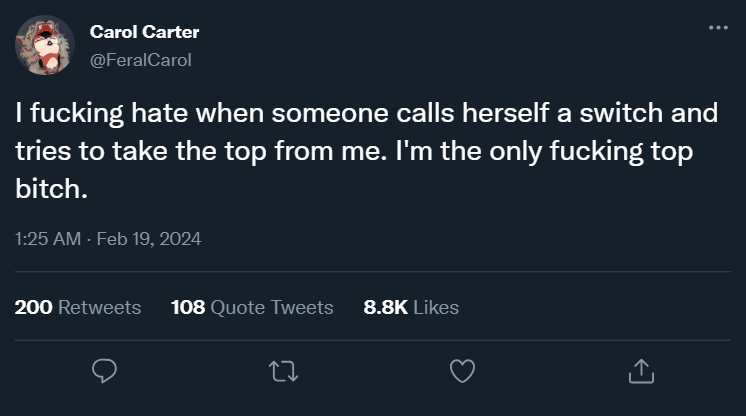Click the @FeralCarol handle
Viewport: 746px width, 416px height.
(x=140, y=60)
